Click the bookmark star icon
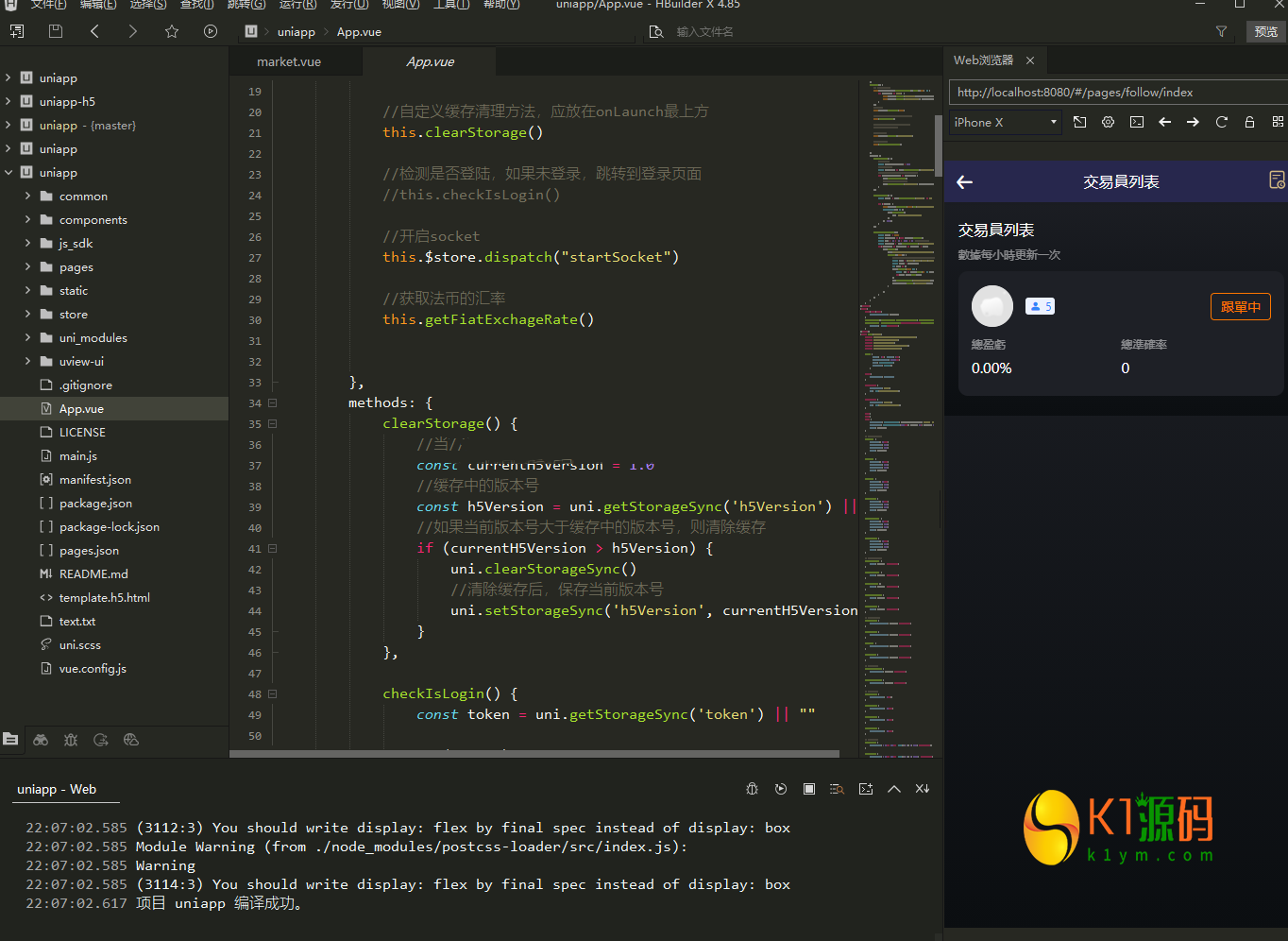The height and width of the screenshot is (941, 1288). [x=172, y=31]
